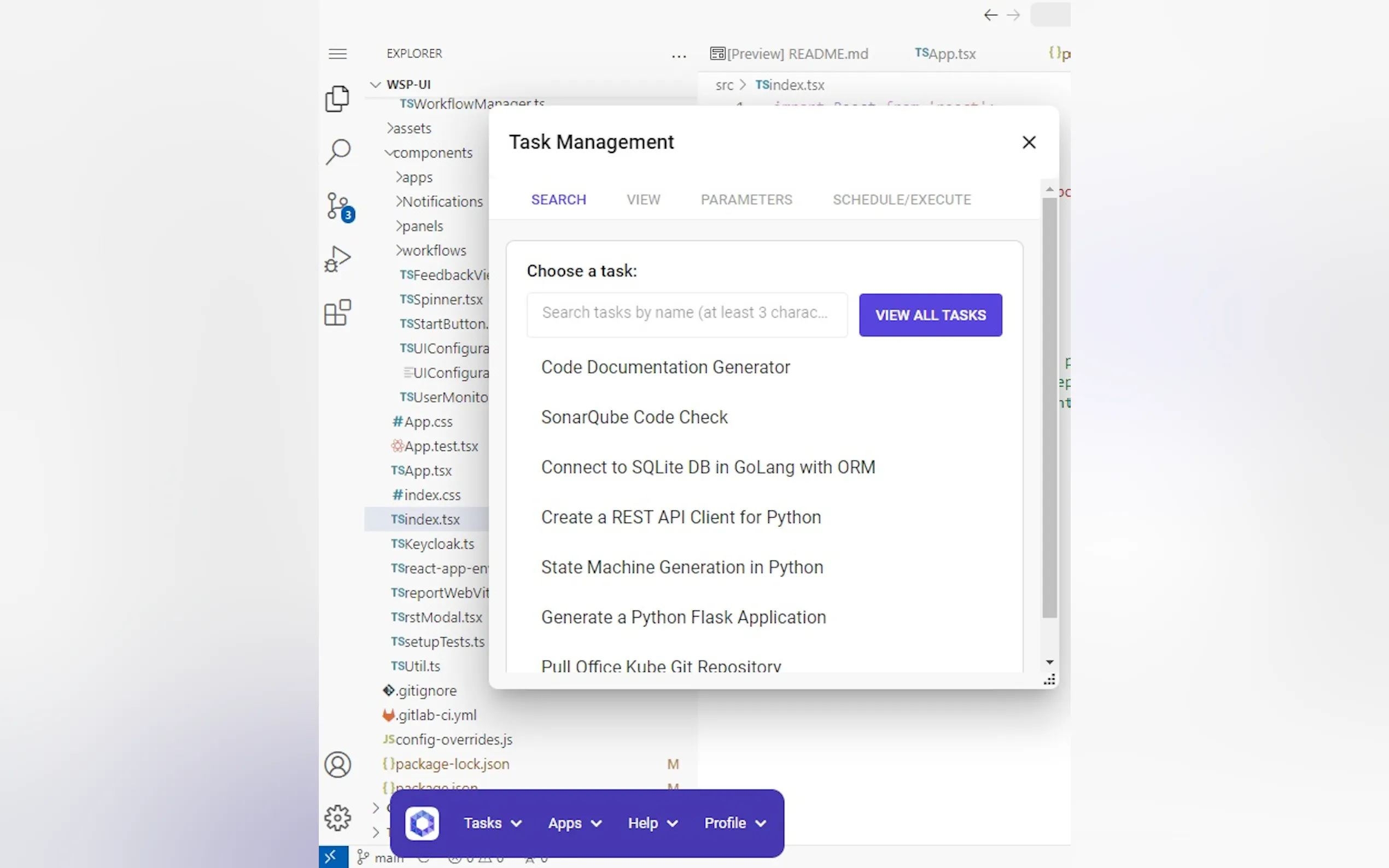
Task: Click the VIEW ALL TASKS button
Action: [x=930, y=315]
